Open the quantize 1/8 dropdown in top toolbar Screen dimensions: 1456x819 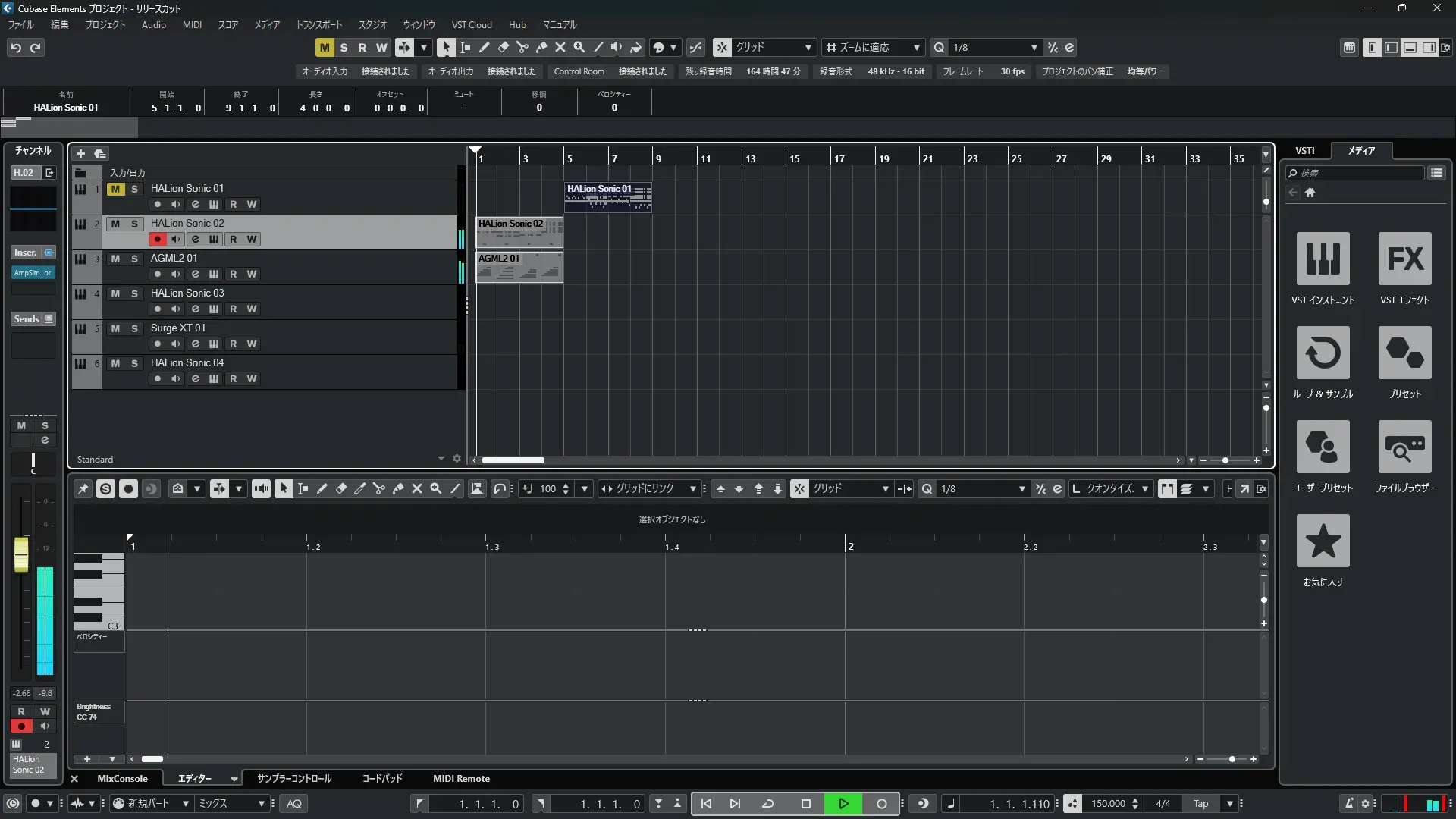(1034, 47)
